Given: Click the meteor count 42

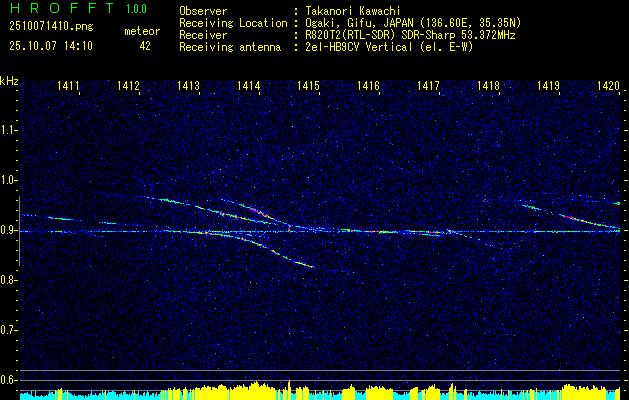Looking at the screenshot, I should tap(145, 46).
